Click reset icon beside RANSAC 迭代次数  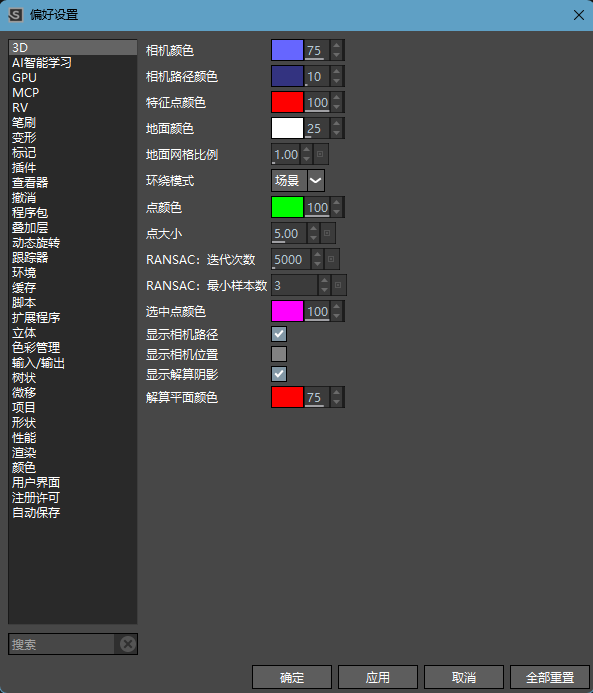(331, 259)
